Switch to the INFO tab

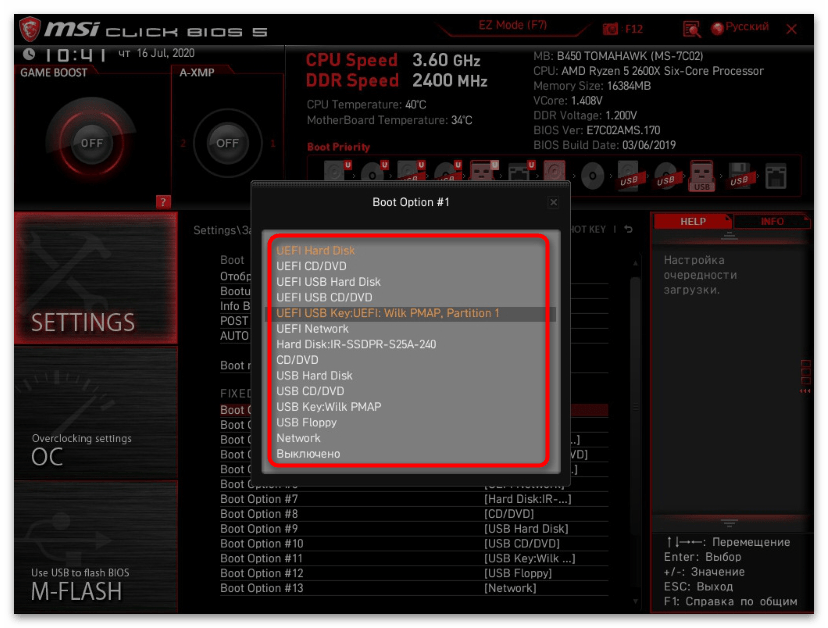(772, 221)
